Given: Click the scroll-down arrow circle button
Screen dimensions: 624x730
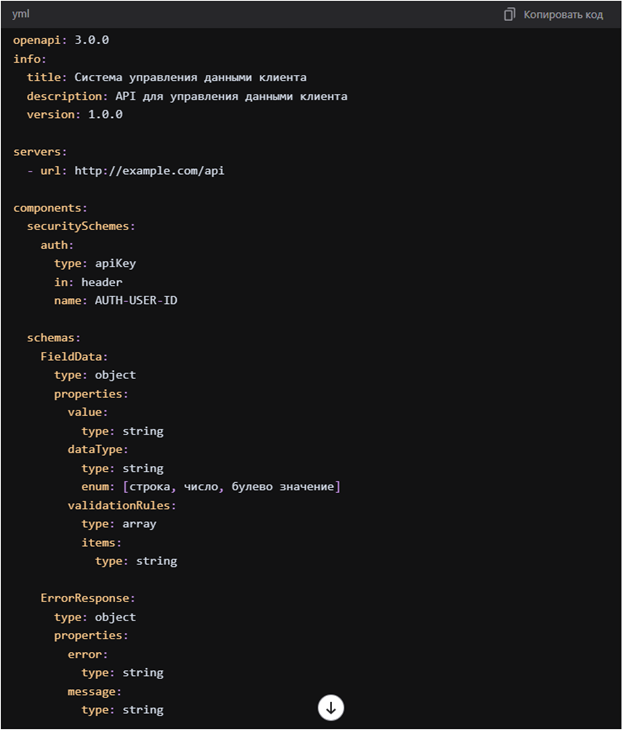Looking at the screenshot, I should [x=331, y=708].
